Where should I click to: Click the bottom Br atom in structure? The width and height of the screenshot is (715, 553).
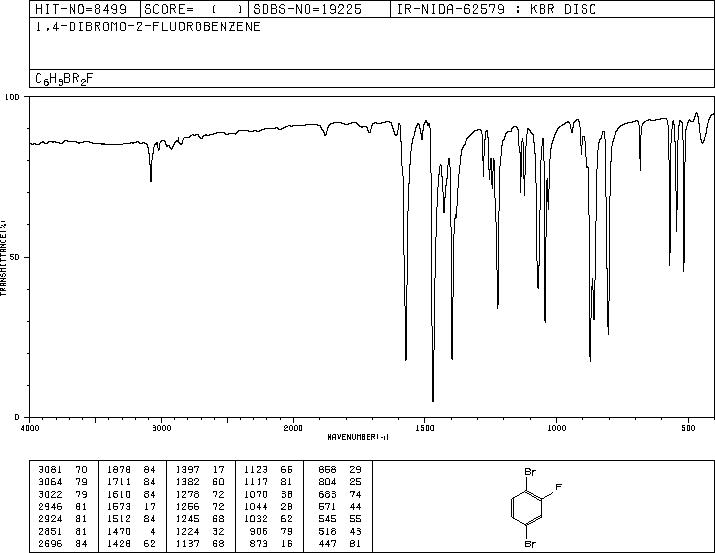tap(530, 544)
